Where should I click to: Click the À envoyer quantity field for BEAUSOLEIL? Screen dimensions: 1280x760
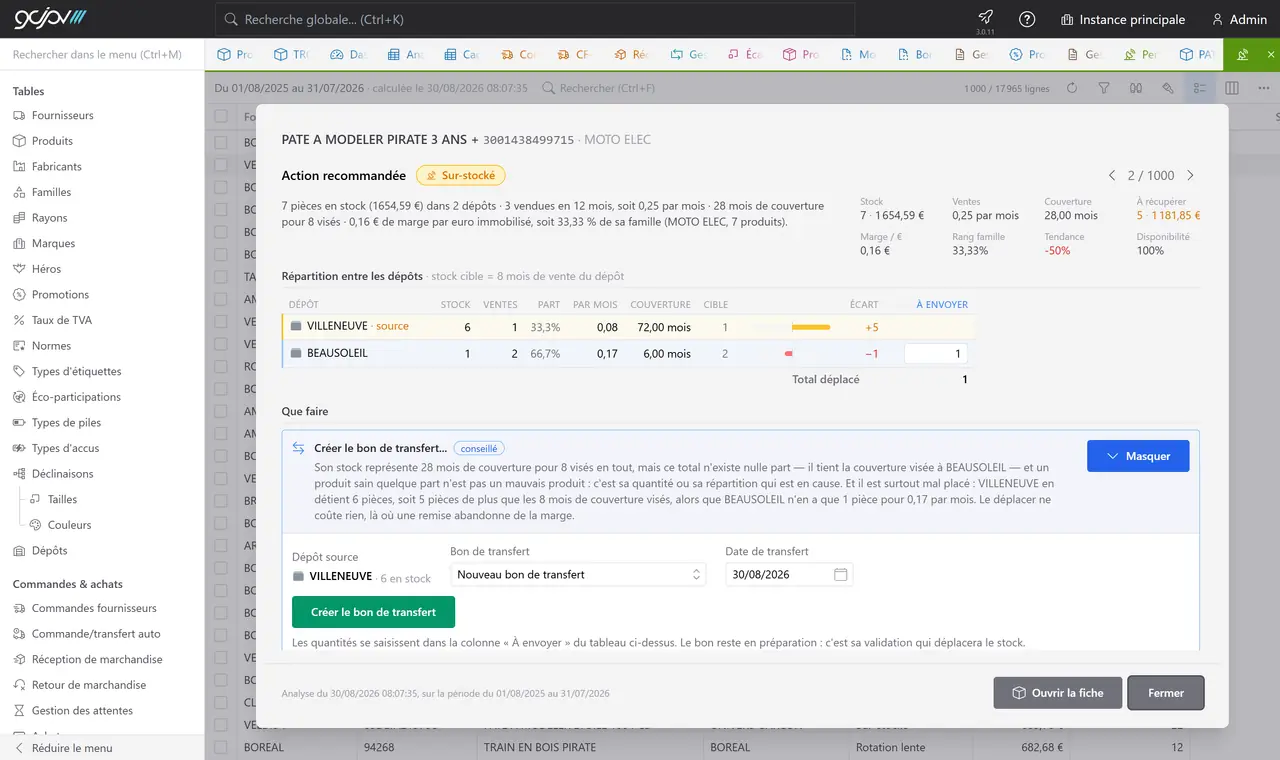936,353
